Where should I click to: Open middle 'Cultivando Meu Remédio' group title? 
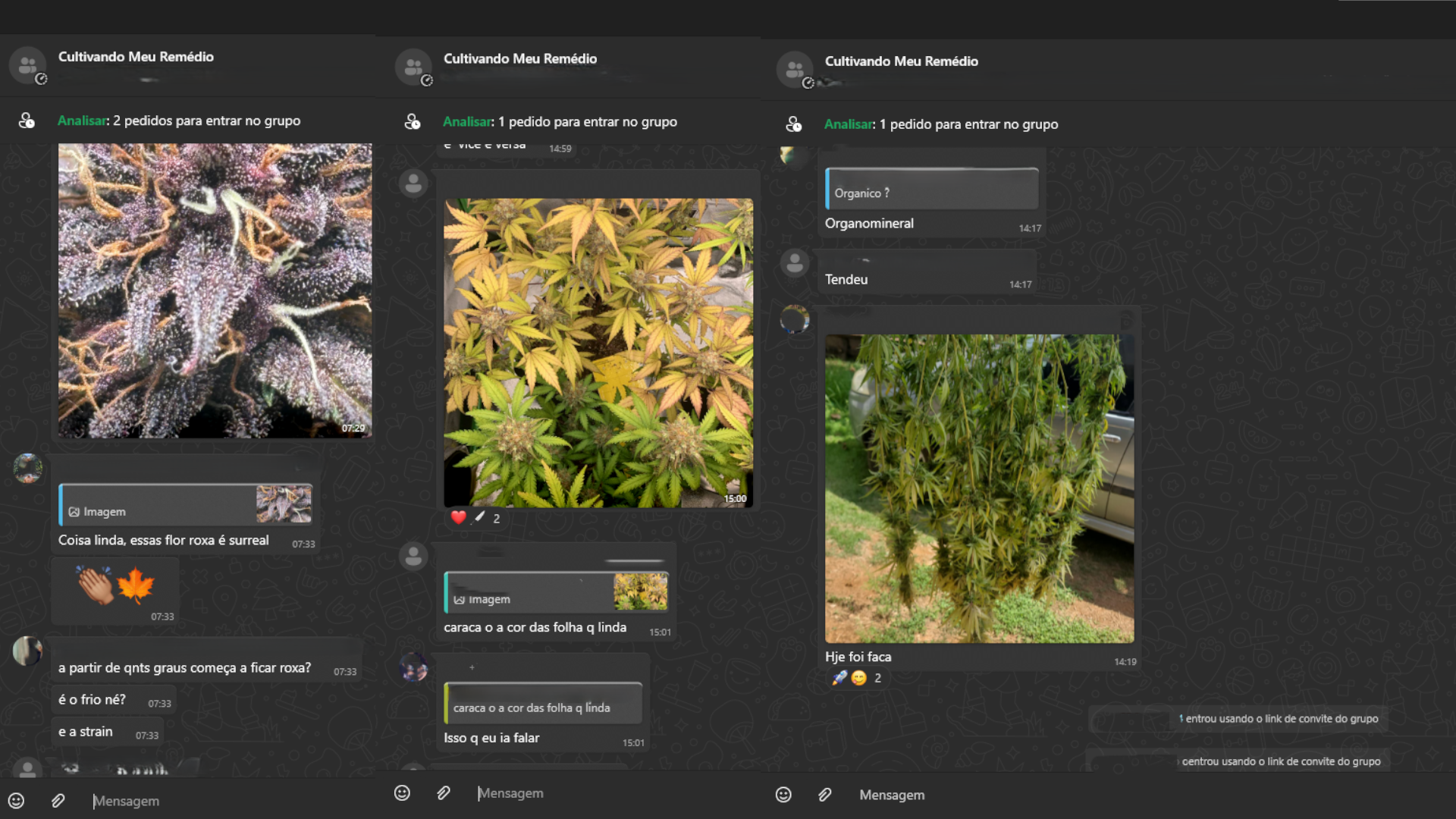coord(520,59)
